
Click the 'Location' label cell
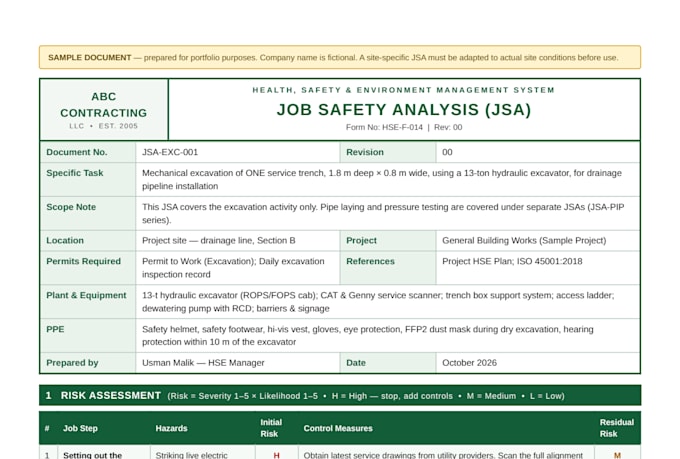88,241
